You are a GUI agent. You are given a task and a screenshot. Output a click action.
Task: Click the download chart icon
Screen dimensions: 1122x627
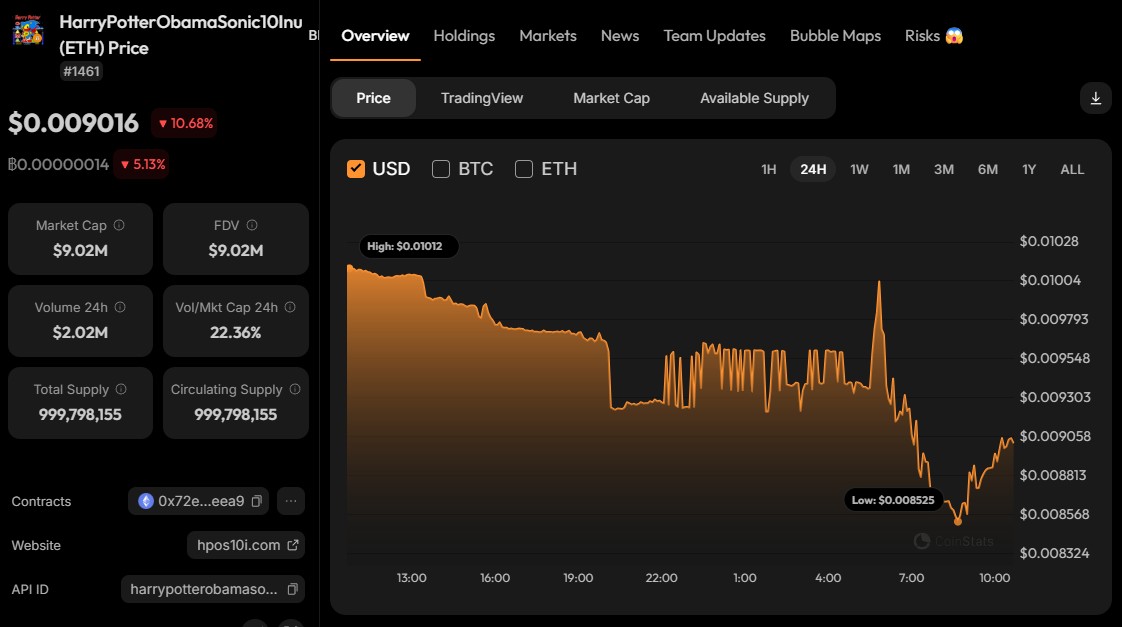(x=1096, y=98)
